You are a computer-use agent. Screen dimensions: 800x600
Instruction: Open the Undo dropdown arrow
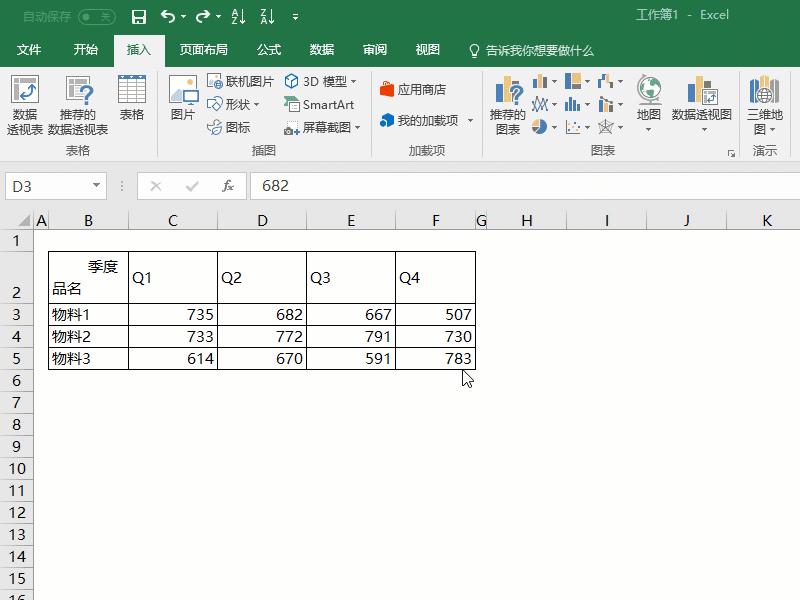click(181, 16)
